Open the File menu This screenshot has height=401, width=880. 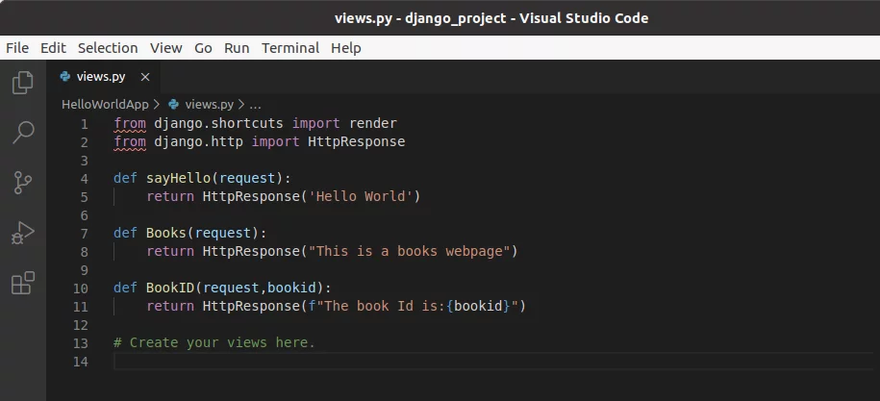click(x=17, y=48)
